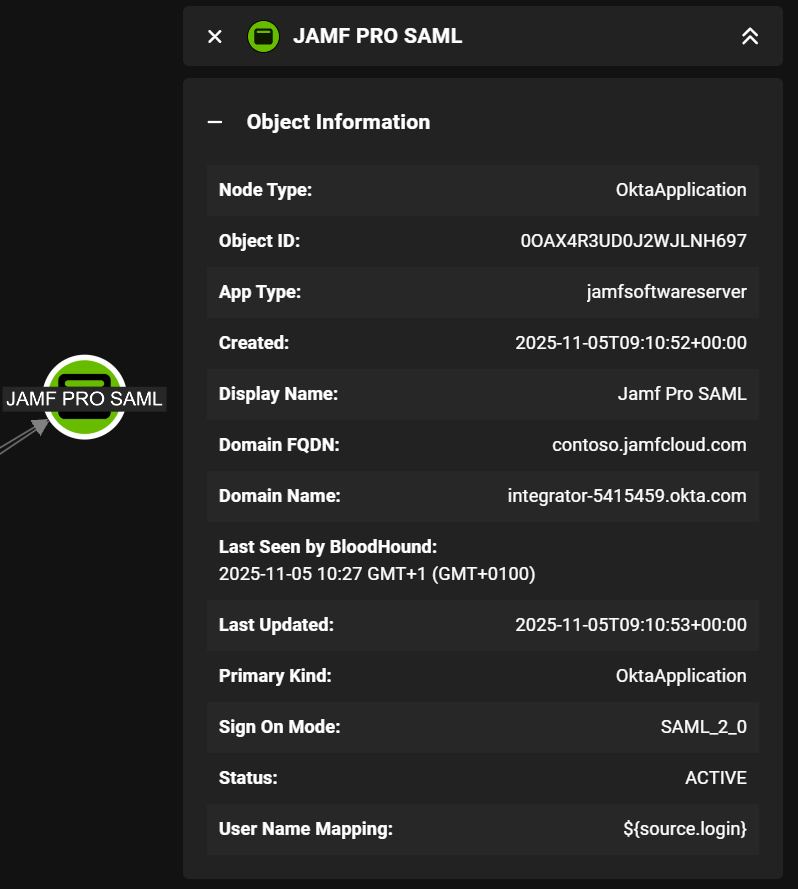Click the Status label
The height and width of the screenshot is (889, 798).
click(x=248, y=778)
